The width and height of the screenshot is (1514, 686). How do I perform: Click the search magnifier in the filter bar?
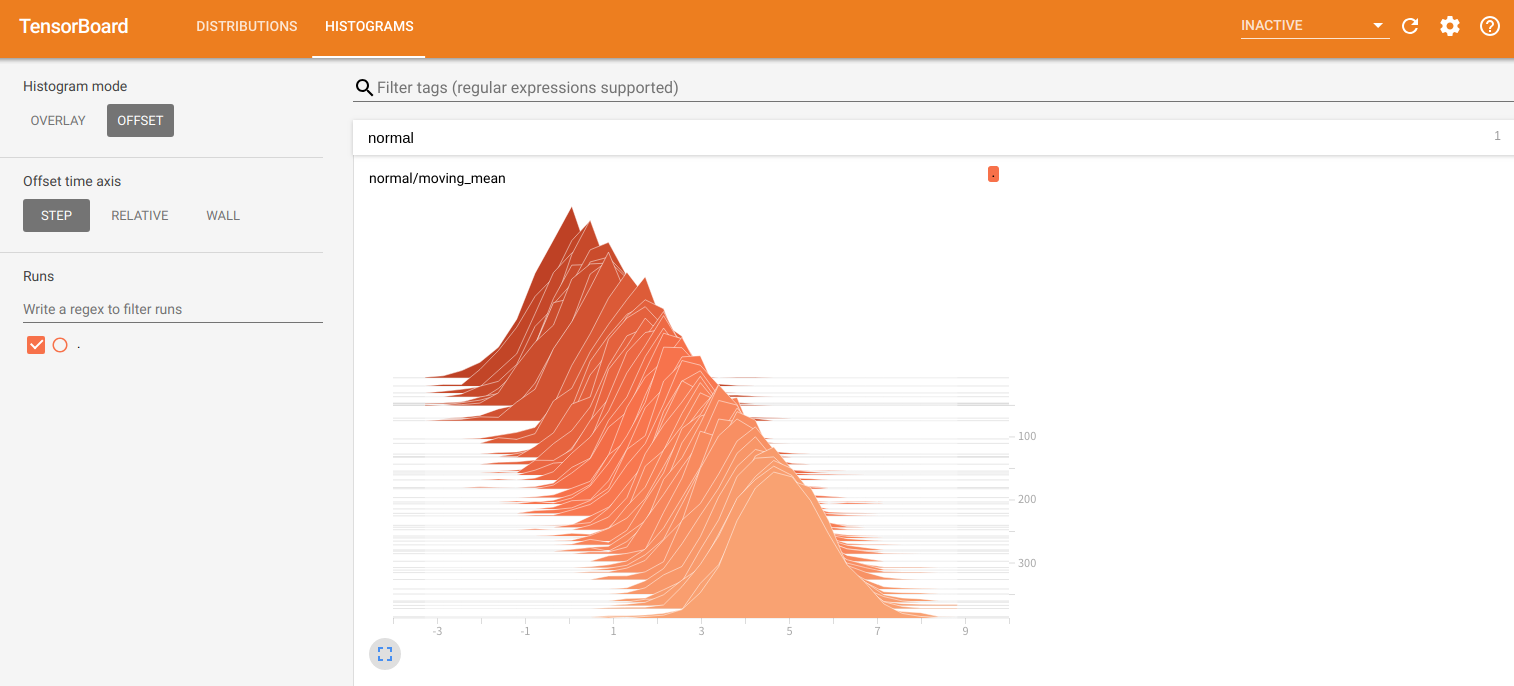[x=364, y=87]
